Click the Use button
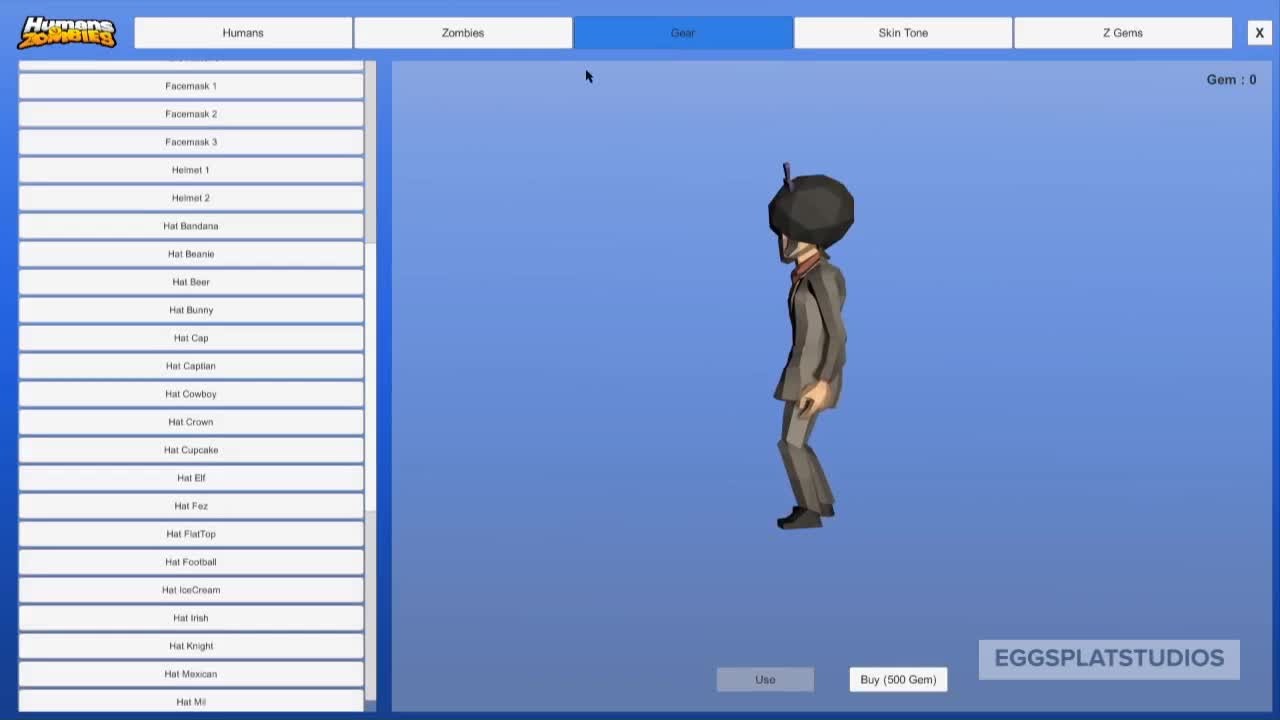The width and height of the screenshot is (1280, 720). (x=765, y=680)
